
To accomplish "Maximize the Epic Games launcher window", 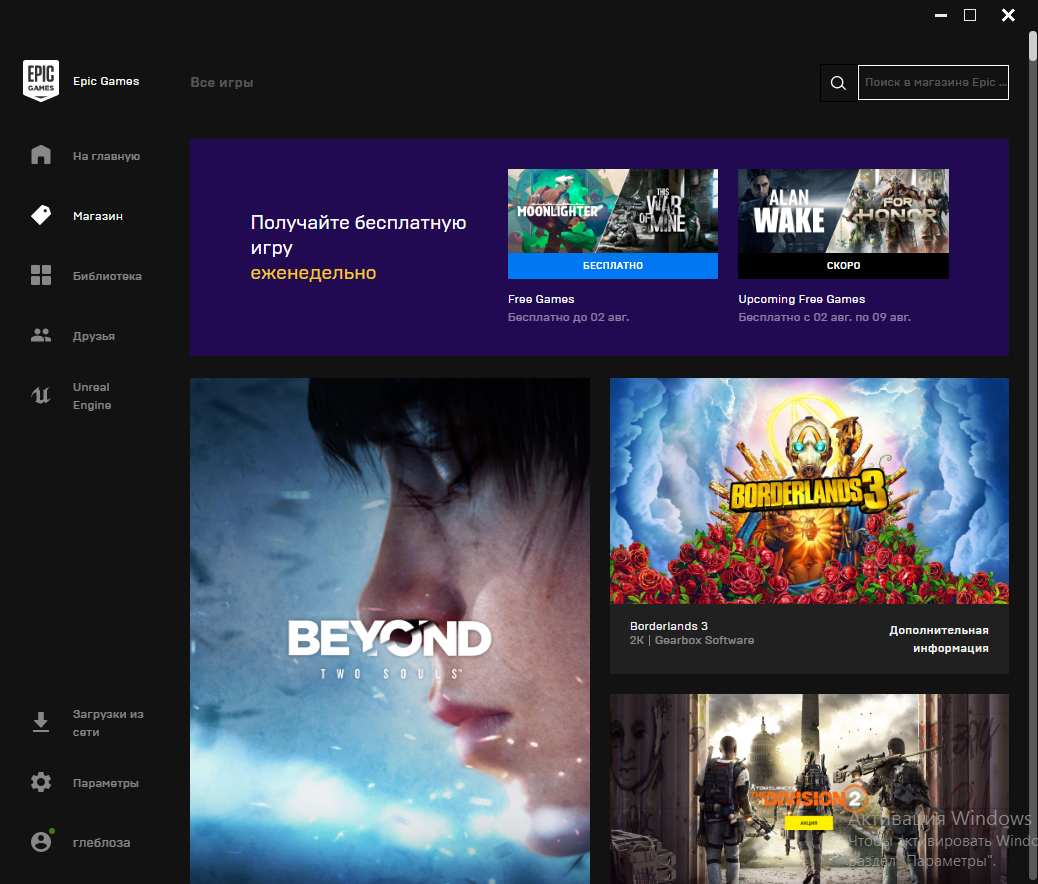I will tap(970, 15).
